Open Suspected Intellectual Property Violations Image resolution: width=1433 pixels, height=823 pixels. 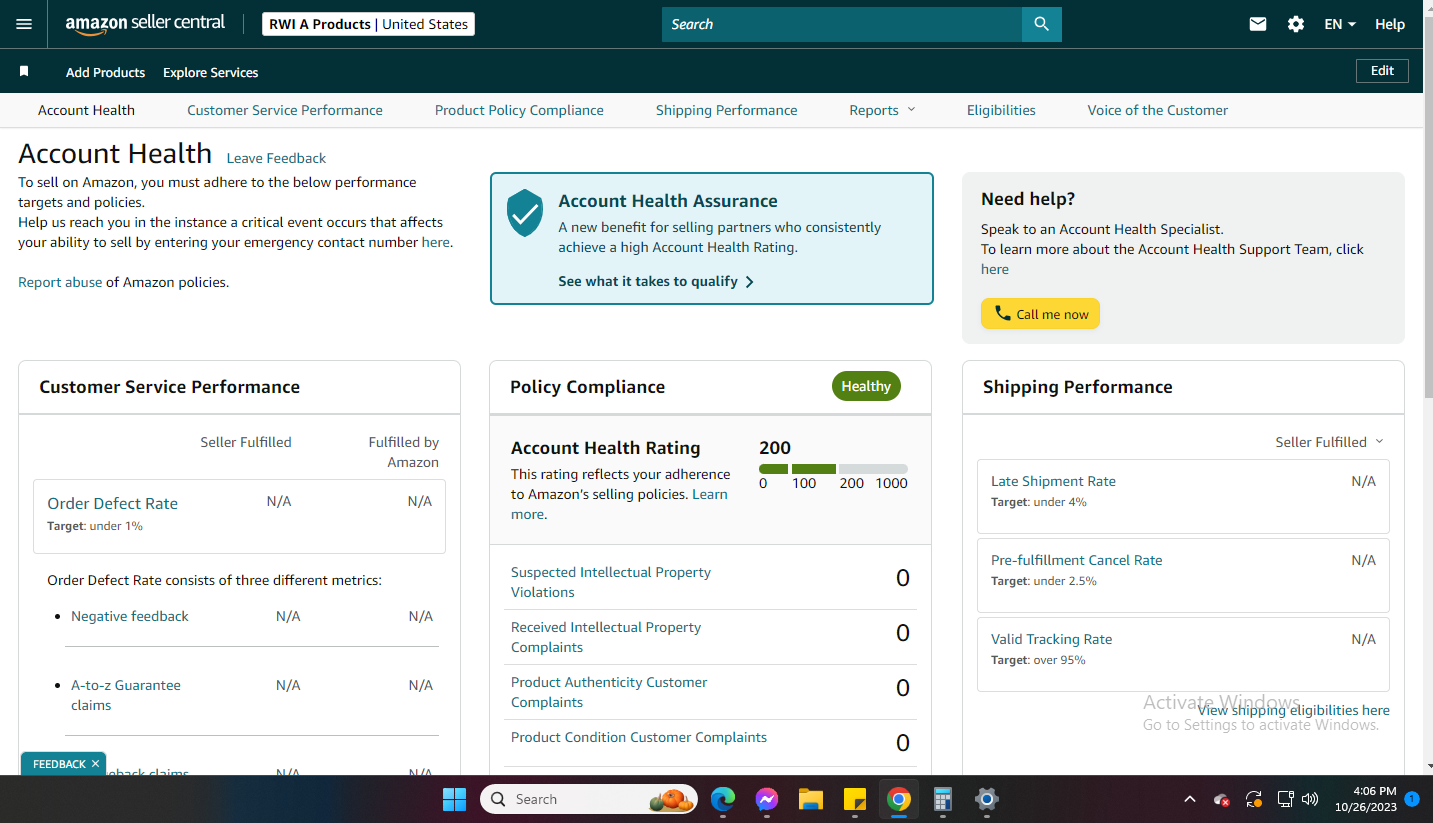pyautogui.click(x=611, y=582)
